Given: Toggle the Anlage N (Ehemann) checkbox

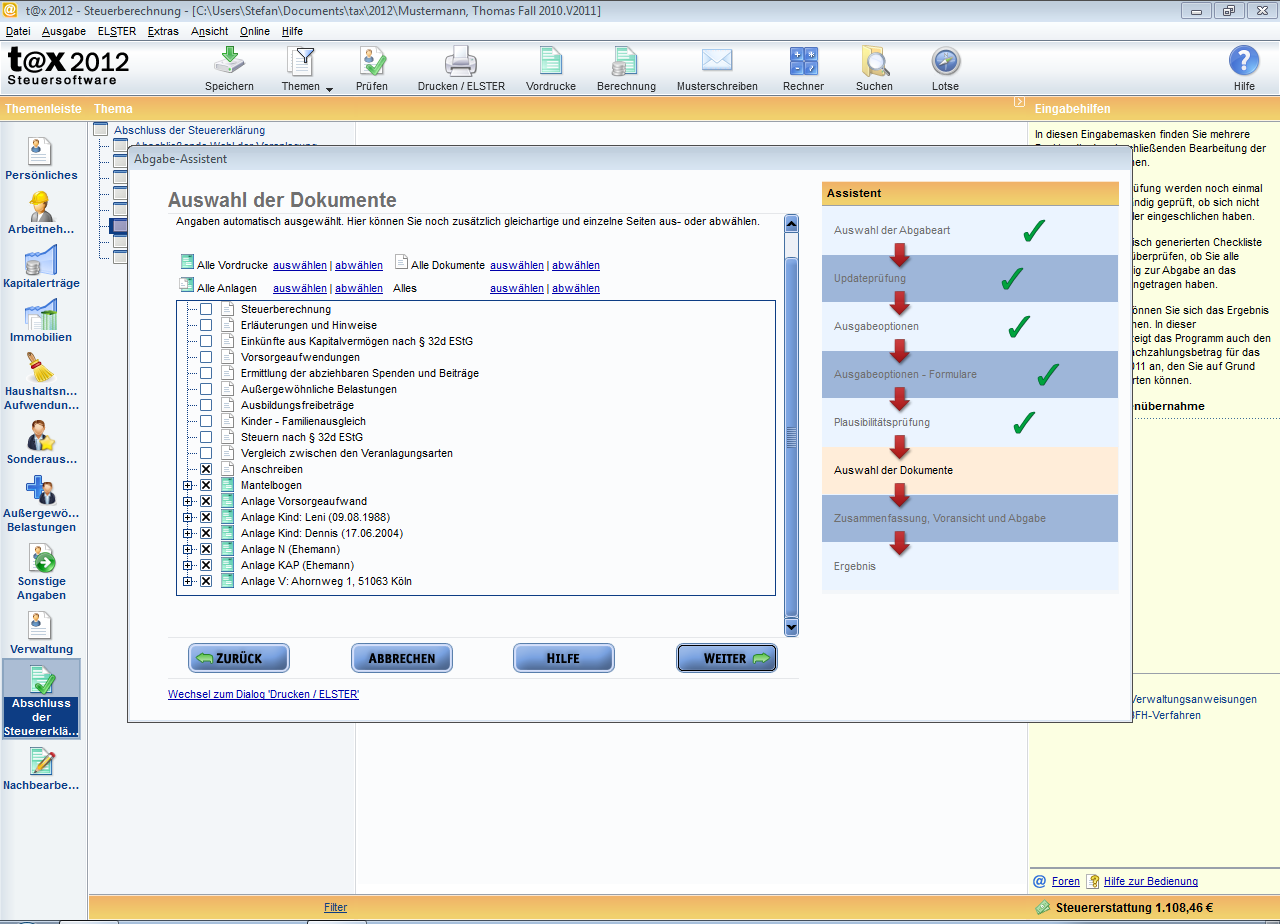Looking at the screenshot, I should click(x=206, y=549).
